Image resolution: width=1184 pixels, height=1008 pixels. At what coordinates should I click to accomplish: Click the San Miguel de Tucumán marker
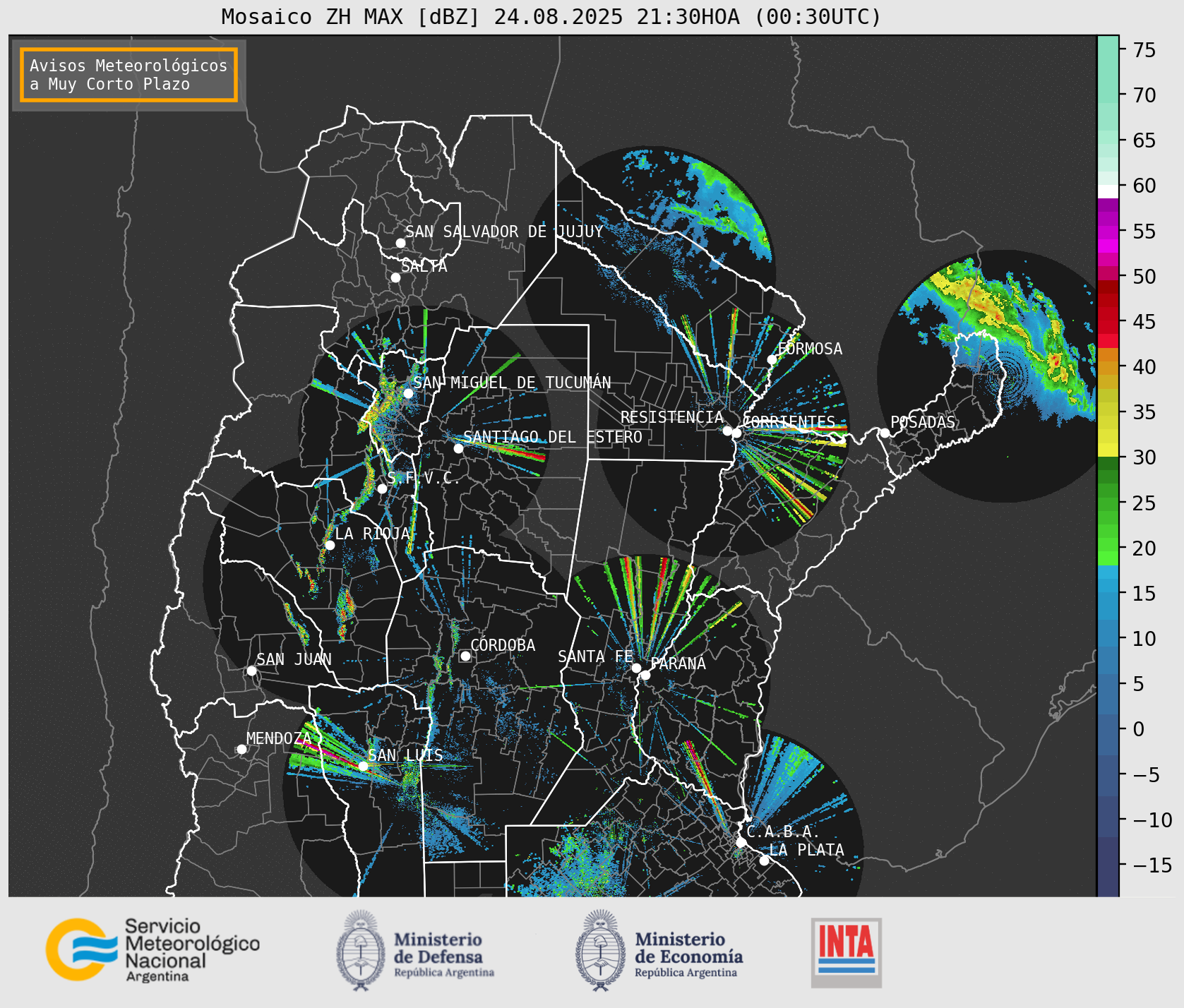408,393
